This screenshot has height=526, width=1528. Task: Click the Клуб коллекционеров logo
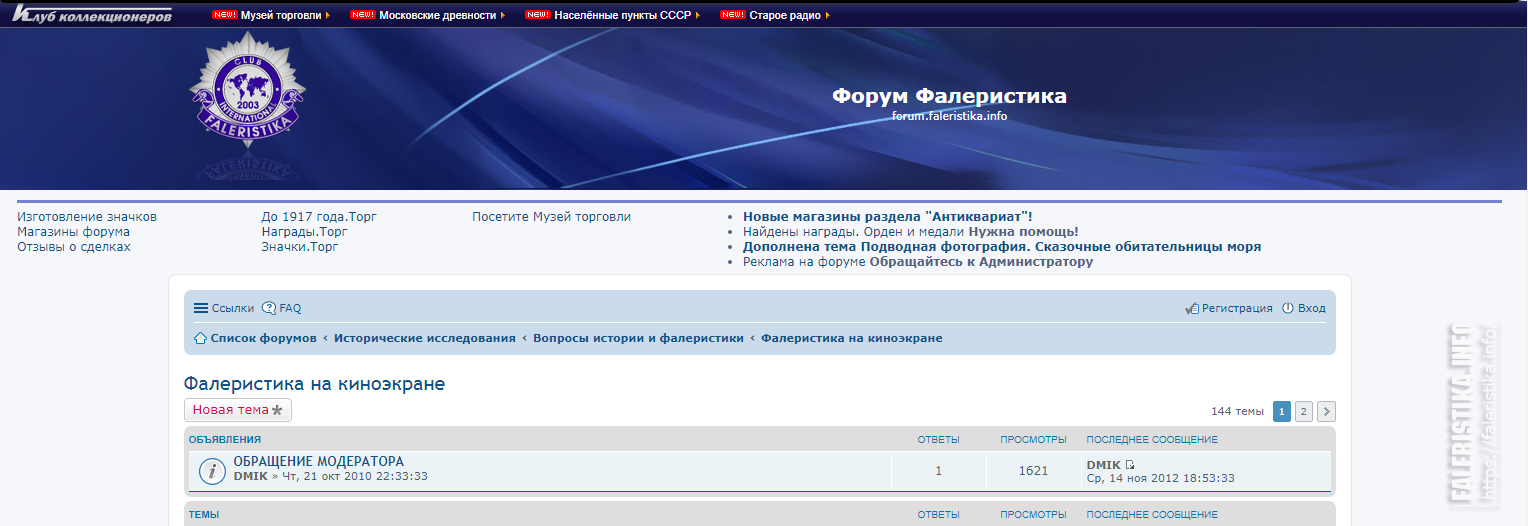92,15
